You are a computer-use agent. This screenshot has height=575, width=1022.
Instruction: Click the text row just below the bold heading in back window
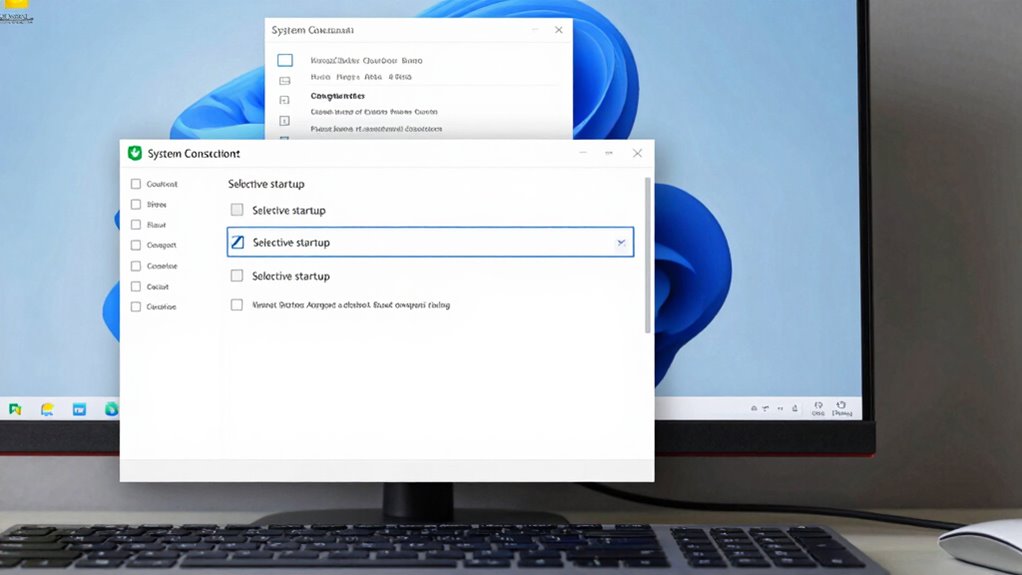pyautogui.click(x=374, y=111)
